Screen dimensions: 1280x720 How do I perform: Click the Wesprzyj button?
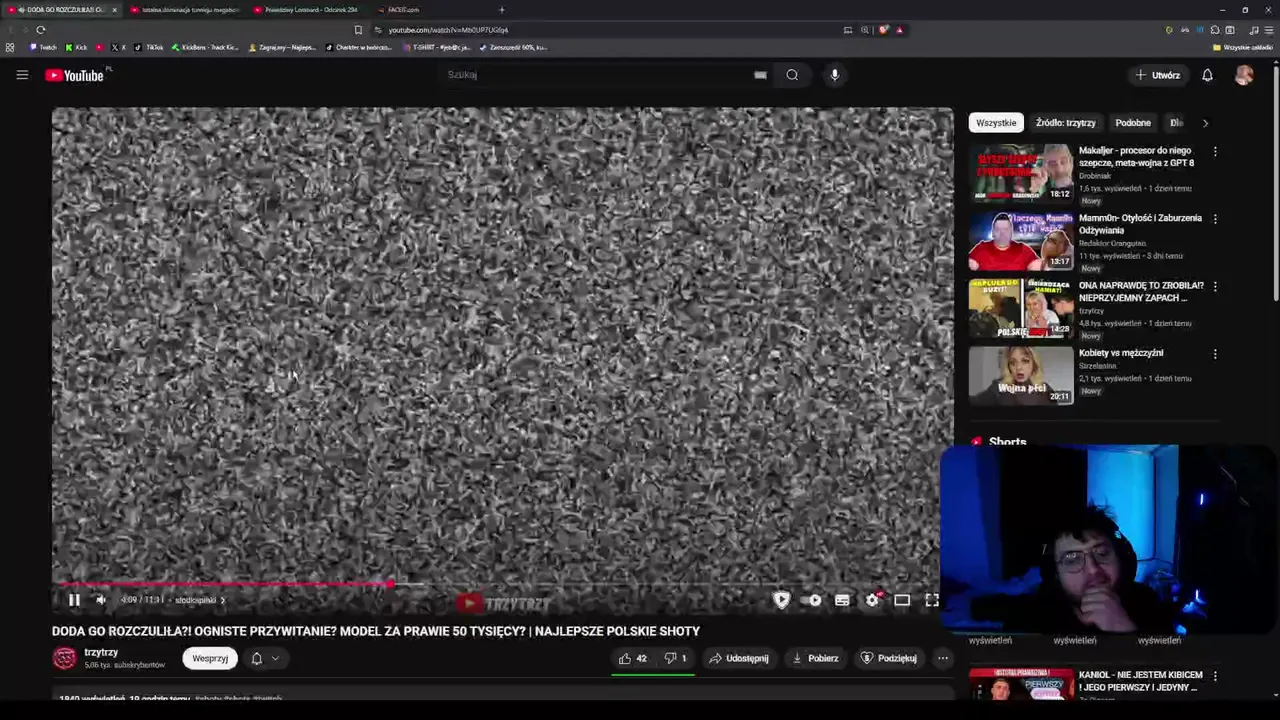coord(210,658)
